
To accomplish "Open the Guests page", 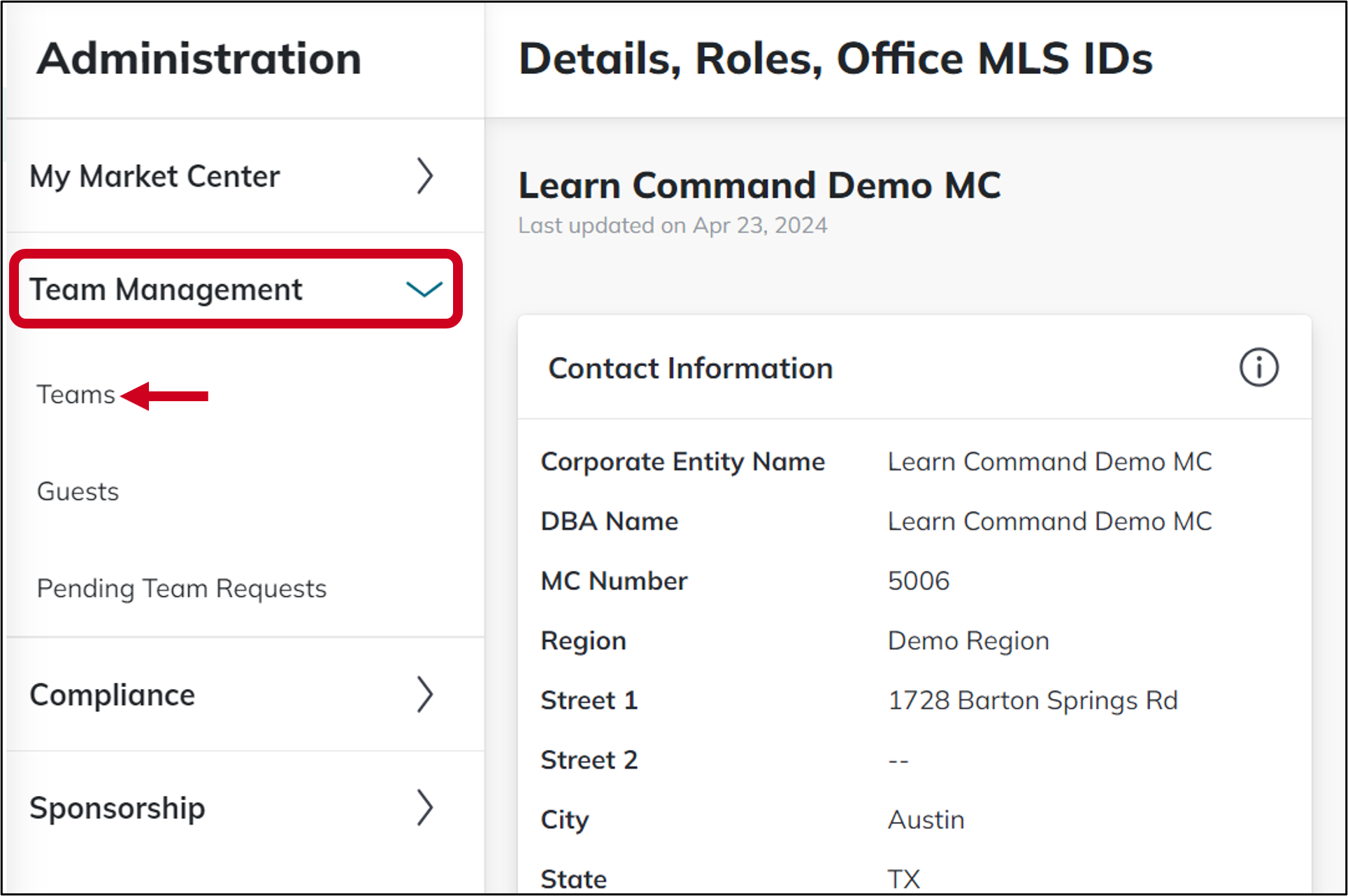I will pos(77,491).
